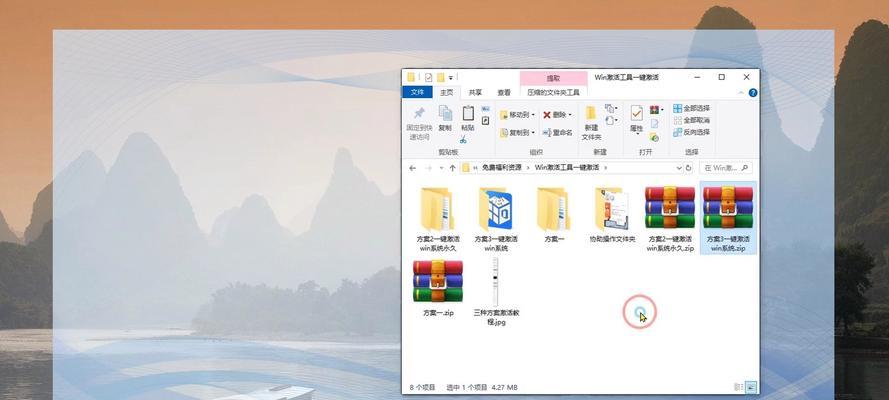
Task: Click the Paste shortcut icon under Copy path
Action: click(485, 121)
